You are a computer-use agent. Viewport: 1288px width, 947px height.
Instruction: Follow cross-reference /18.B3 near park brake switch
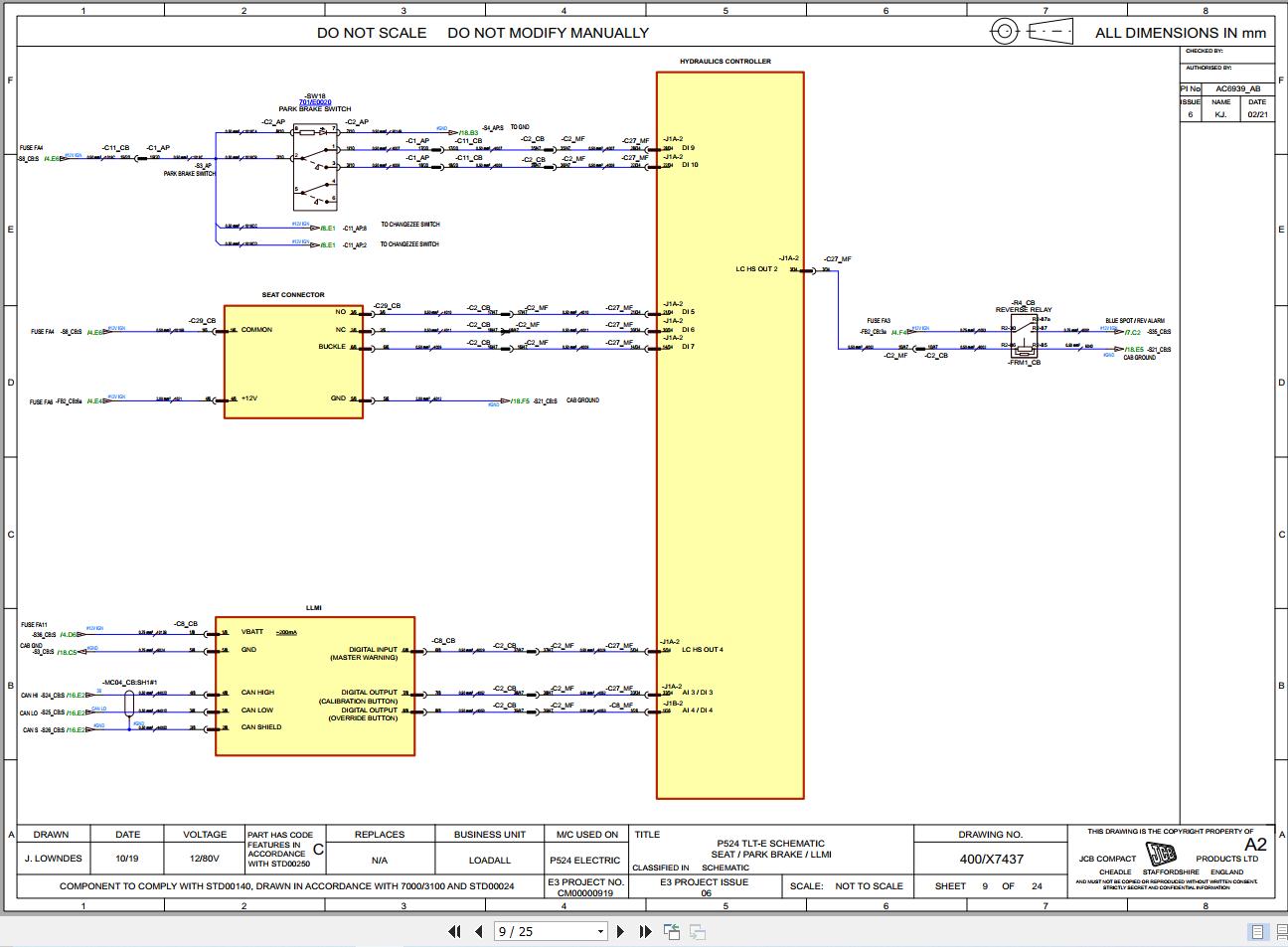(x=468, y=132)
